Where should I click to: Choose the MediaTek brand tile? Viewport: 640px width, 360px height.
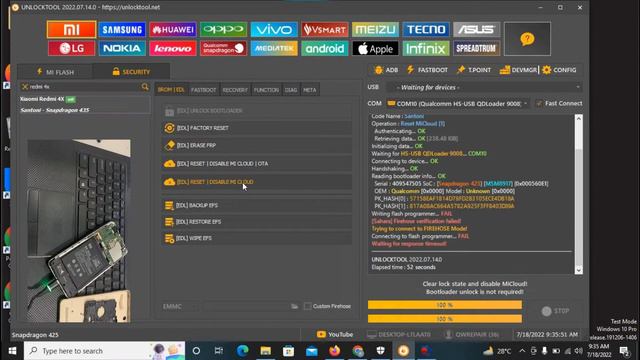[x=274, y=48]
